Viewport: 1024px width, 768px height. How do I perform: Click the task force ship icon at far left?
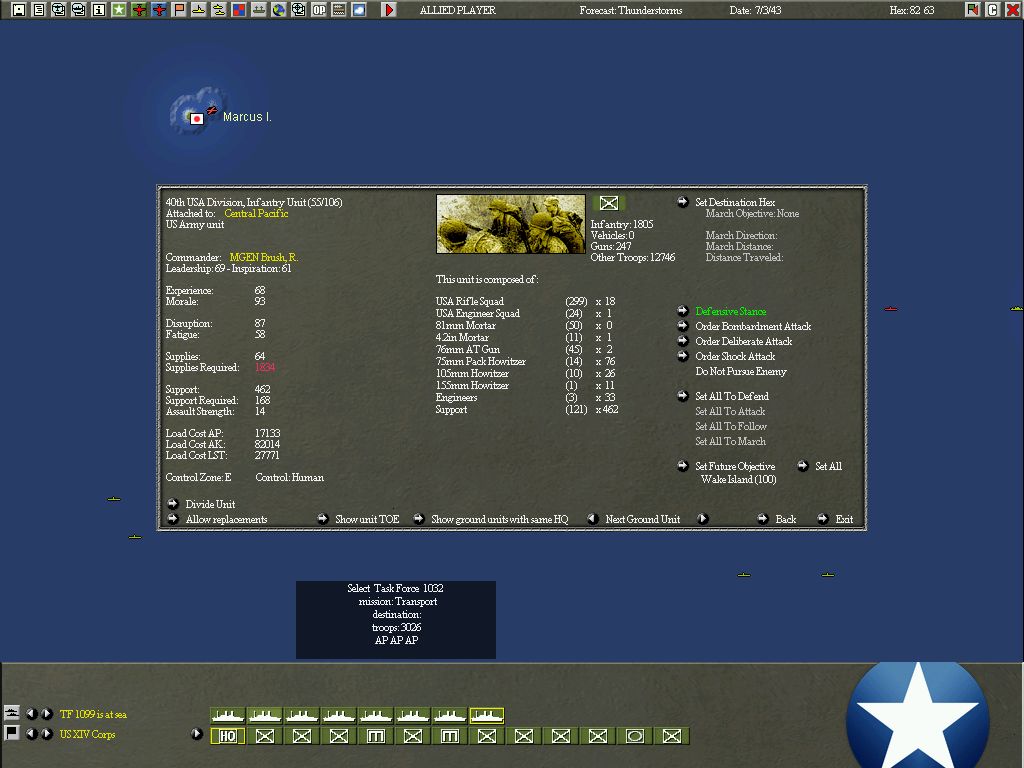(x=11, y=712)
